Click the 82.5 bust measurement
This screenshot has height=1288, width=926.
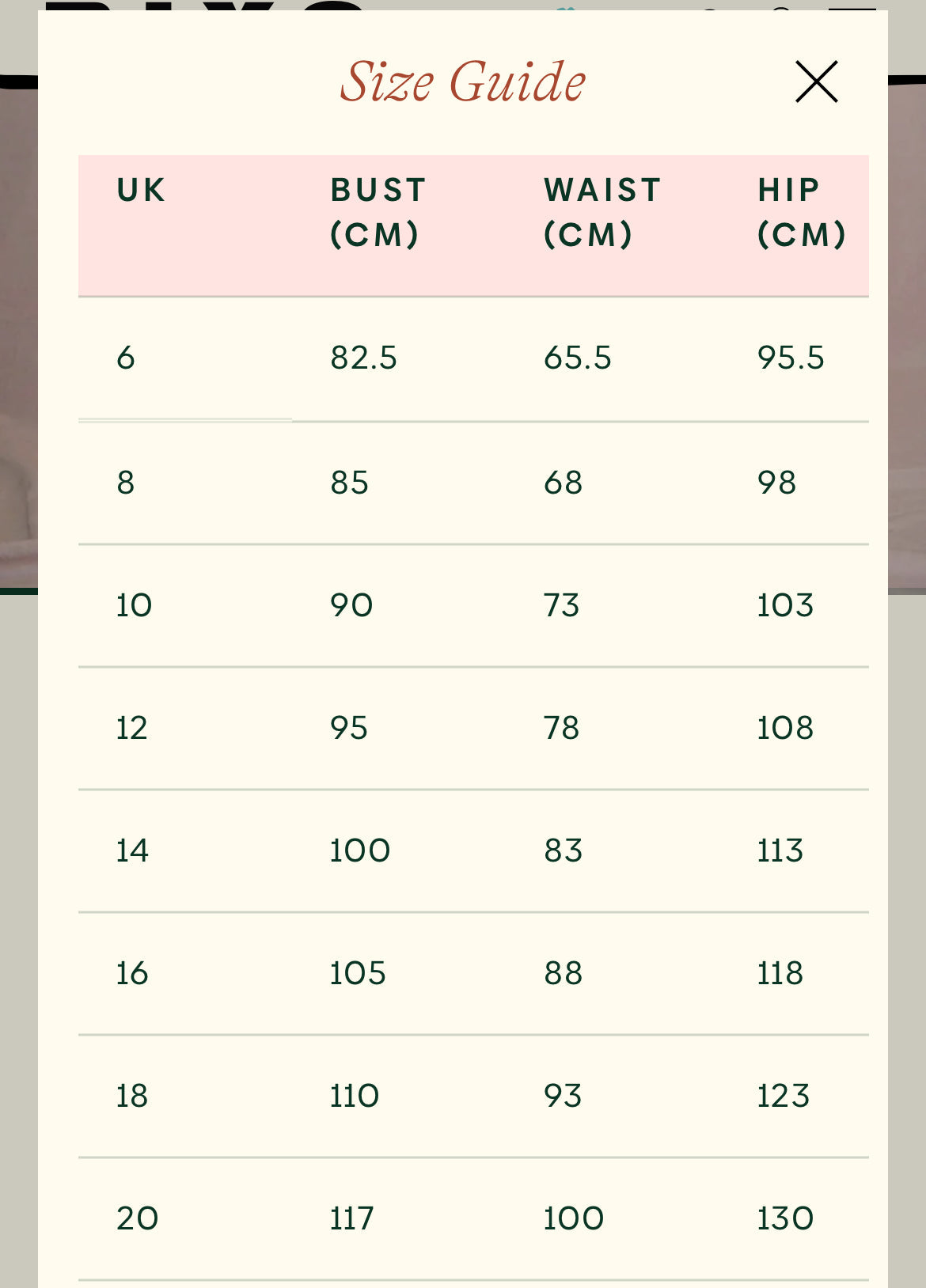364,358
